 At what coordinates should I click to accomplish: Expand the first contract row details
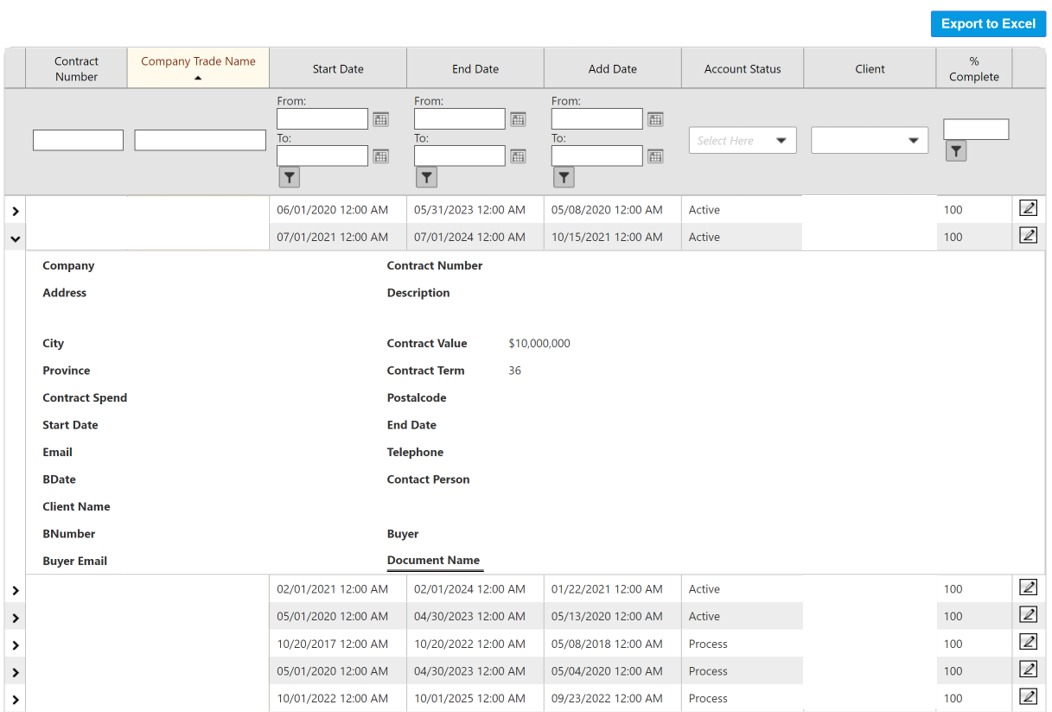pos(14,211)
